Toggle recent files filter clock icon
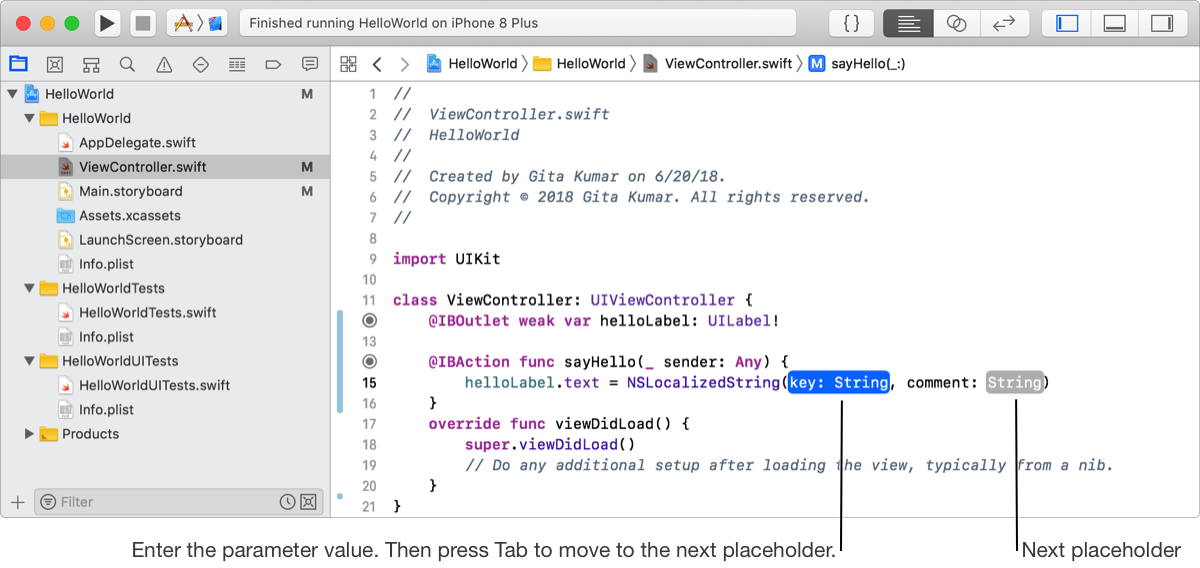1200x568 pixels. pyautogui.click(x=288, y=502)
